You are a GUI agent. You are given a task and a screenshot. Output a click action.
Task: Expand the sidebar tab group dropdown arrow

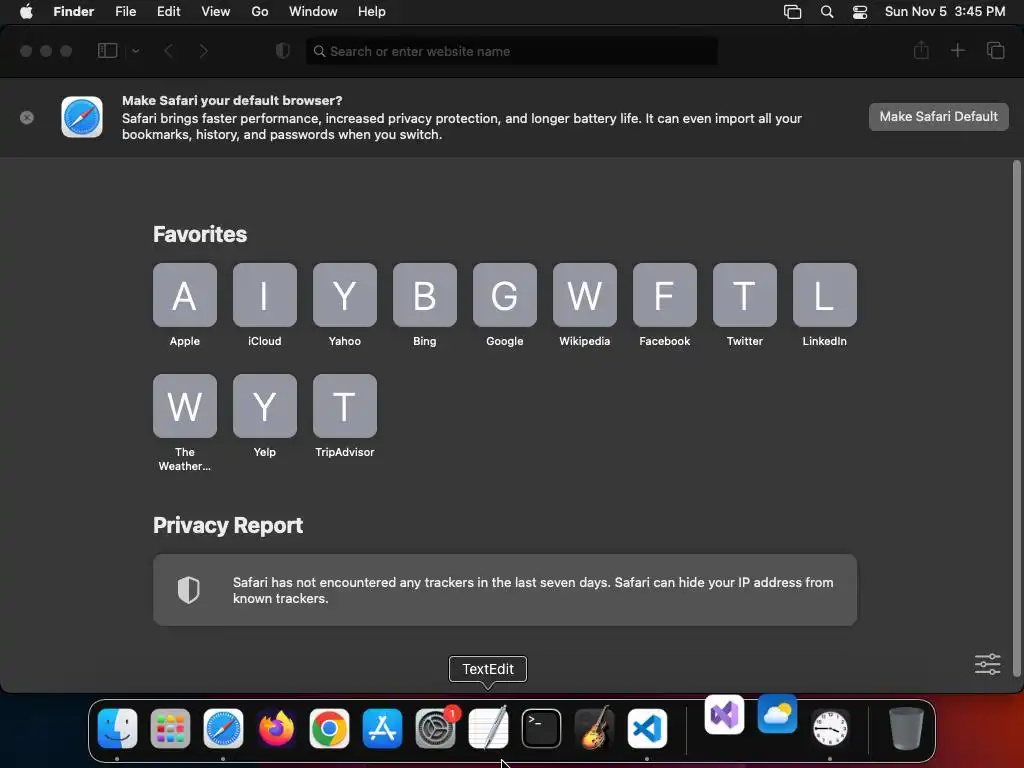tap(136, 51)
